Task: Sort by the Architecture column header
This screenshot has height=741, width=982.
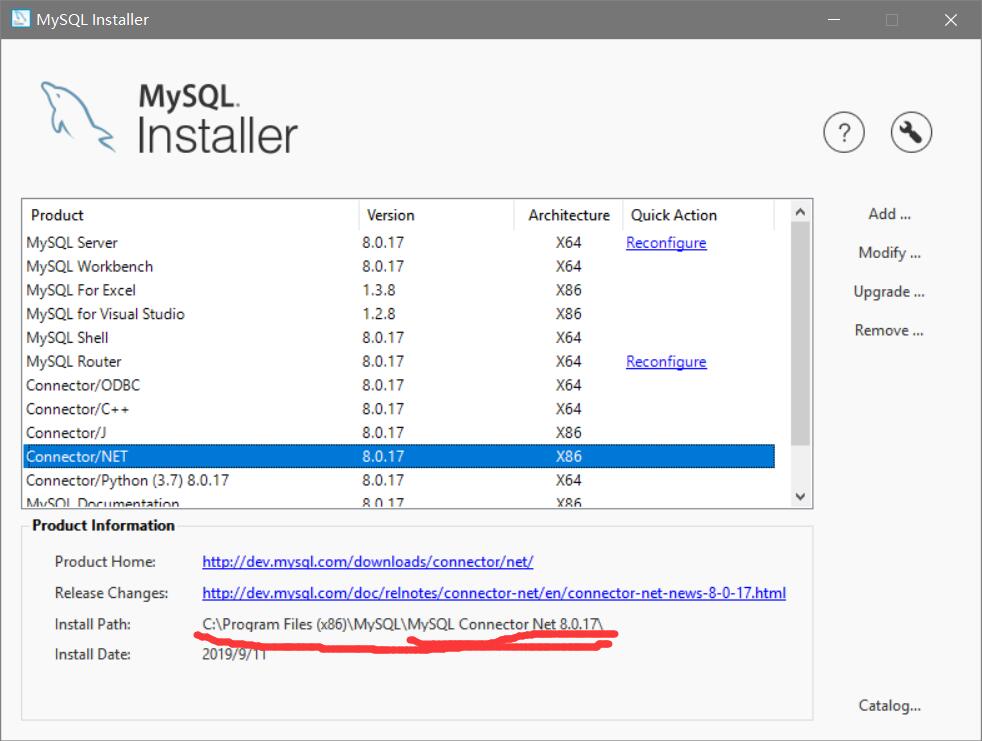Action: [x=567, y=215]
